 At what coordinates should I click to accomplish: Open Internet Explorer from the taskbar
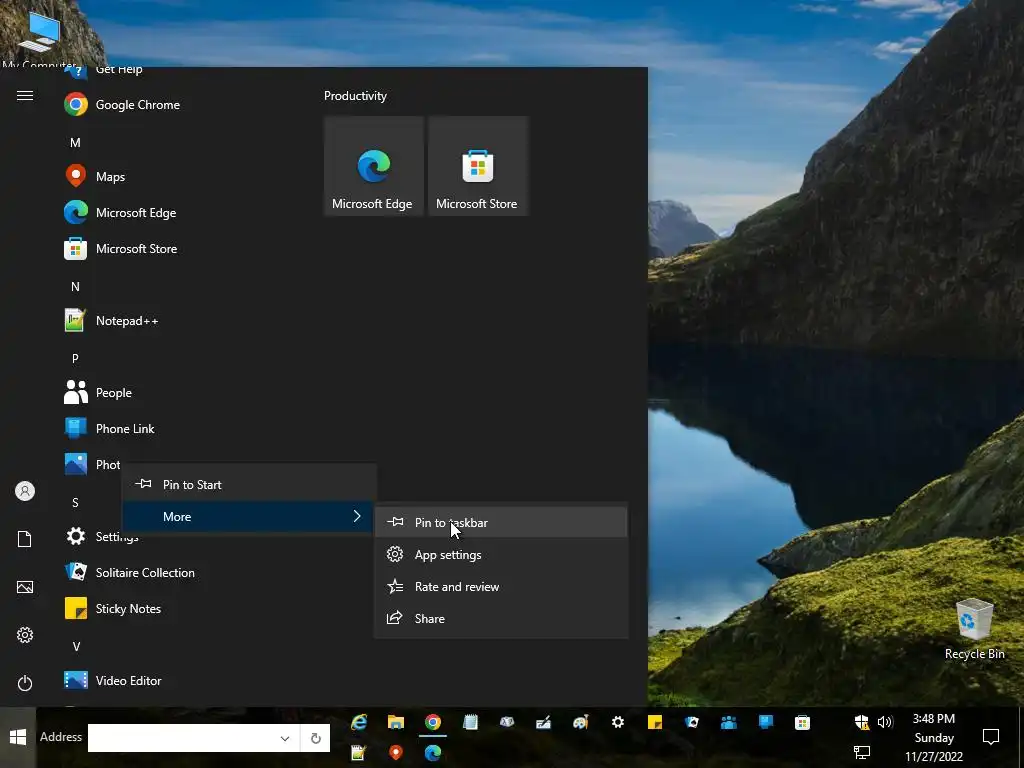click(x=359, y=722)
